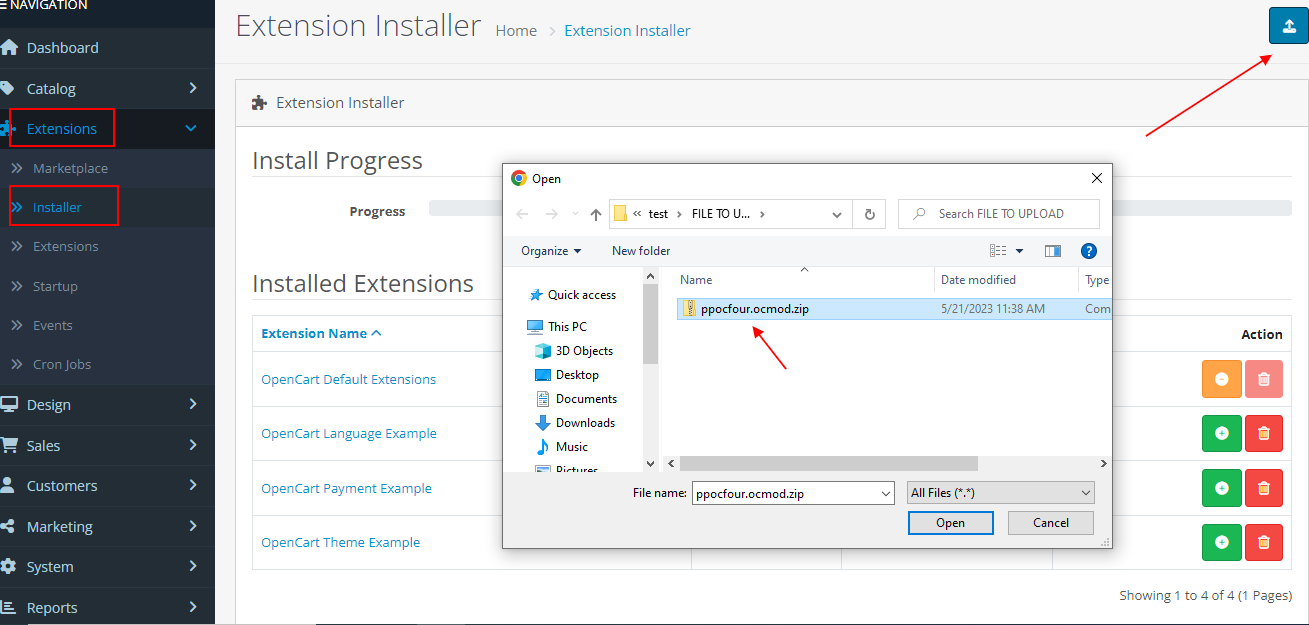
Task: Click the trash button for OpenCart Default Extensions
Action: click(x=1264, y=379)
